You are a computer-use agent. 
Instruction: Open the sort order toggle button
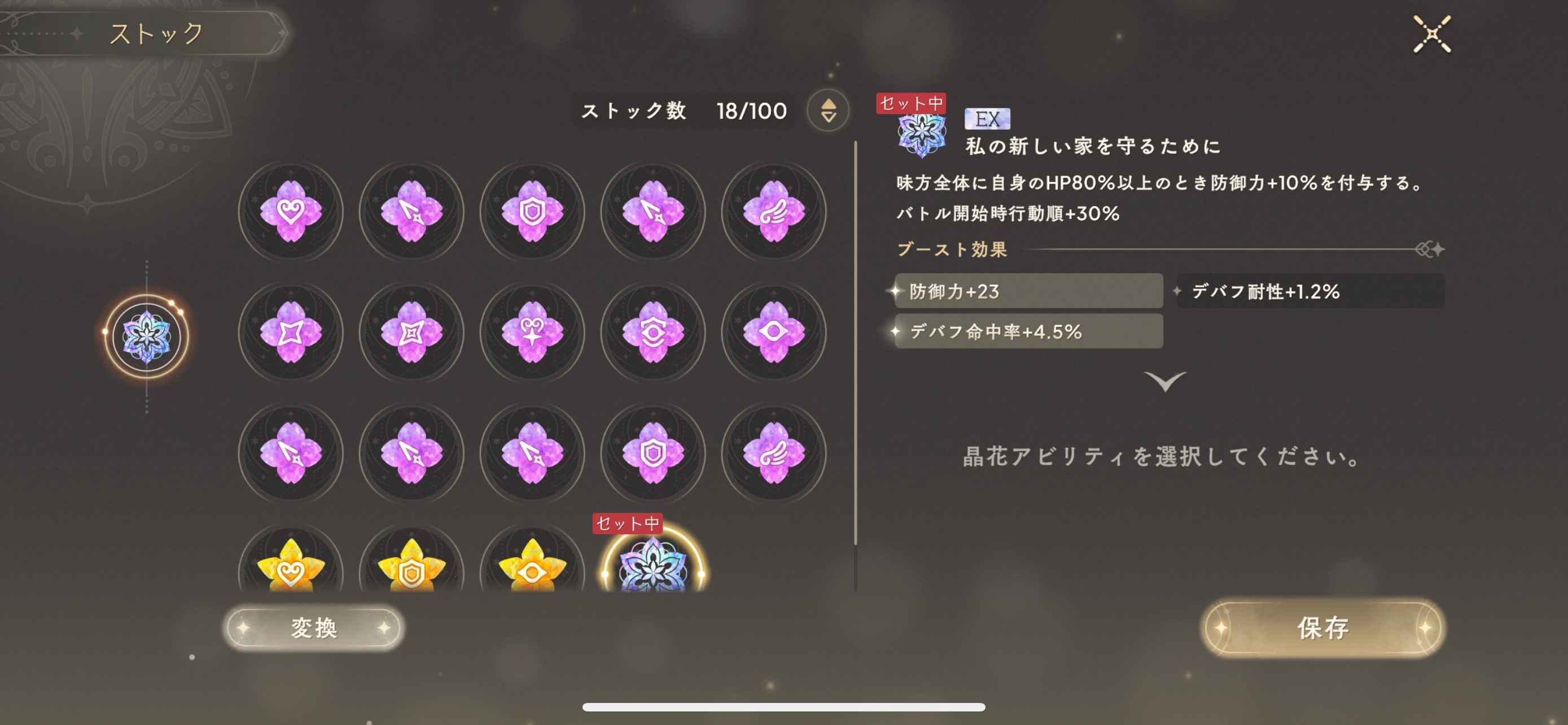[828, 110]
